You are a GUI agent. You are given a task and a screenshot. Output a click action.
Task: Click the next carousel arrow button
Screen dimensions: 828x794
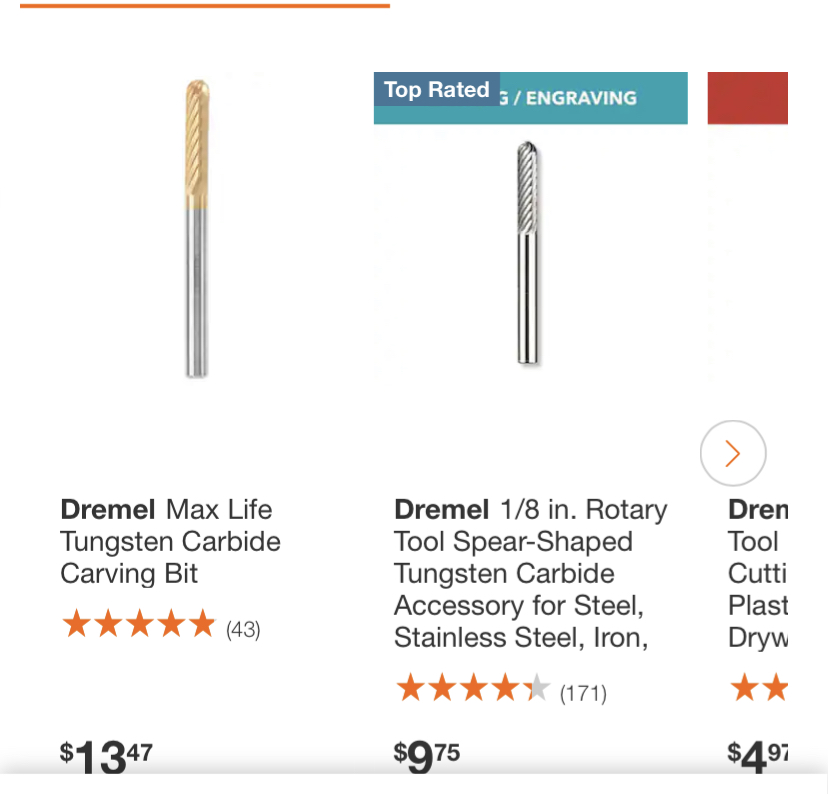click(x=733, y=453)
